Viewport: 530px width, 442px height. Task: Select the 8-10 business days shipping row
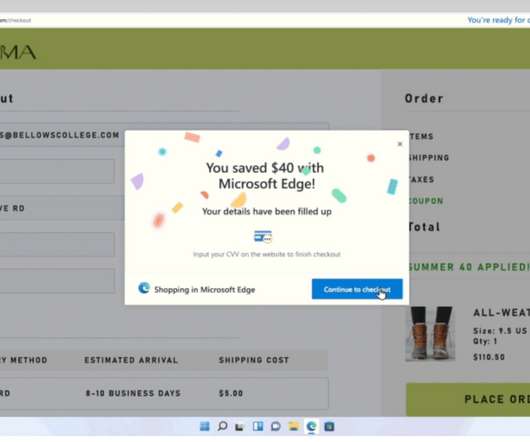click(x=164, y=393)
